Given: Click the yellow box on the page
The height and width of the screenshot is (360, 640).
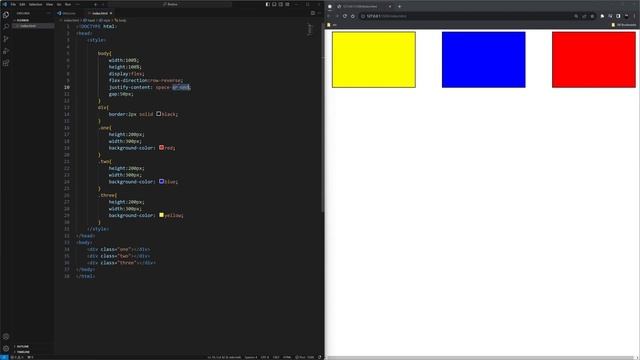Looking at the screenshot, I should (374, 60).
